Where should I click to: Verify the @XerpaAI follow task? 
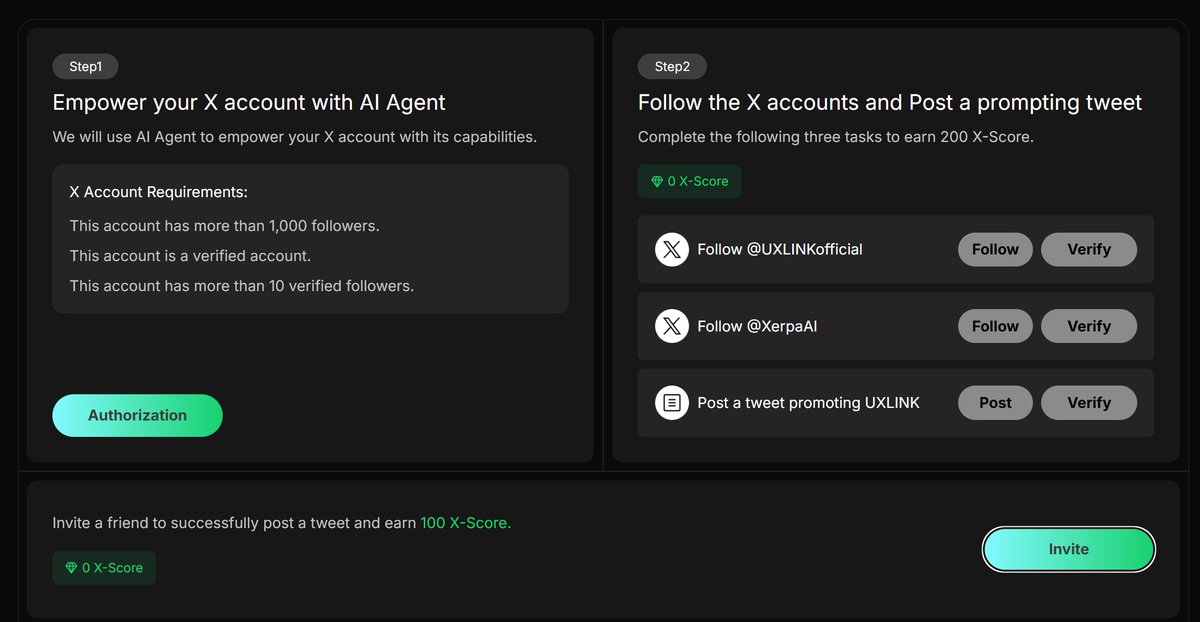pyautogui.click(x=1089, y=326)
